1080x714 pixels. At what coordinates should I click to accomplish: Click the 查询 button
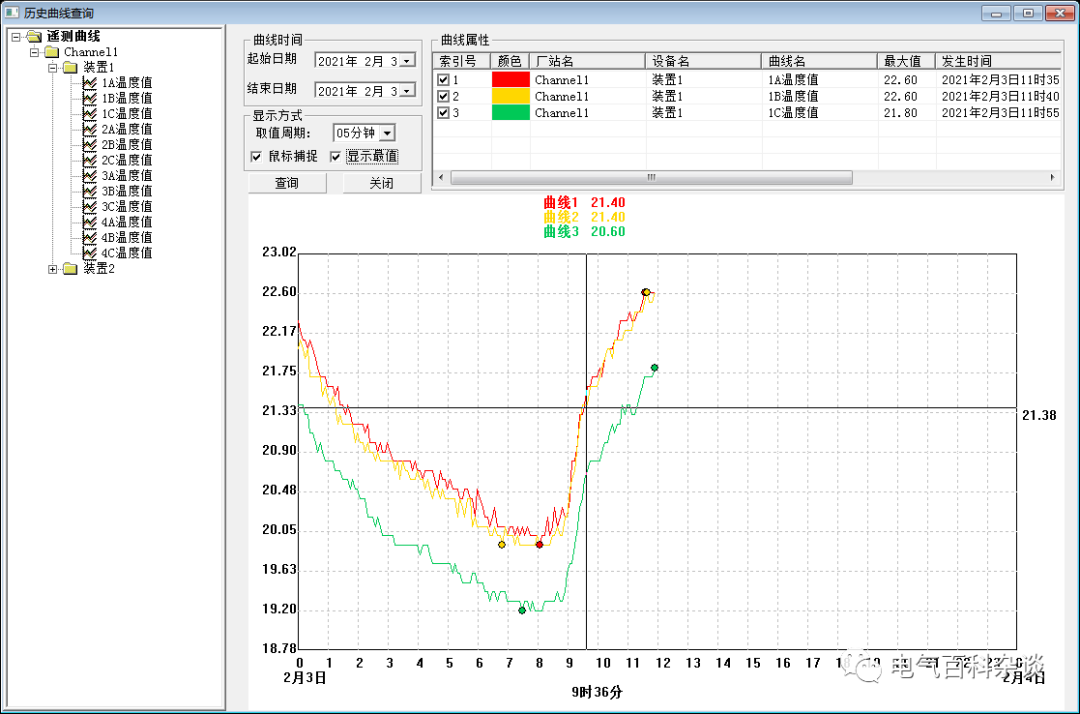click(287, 183)
